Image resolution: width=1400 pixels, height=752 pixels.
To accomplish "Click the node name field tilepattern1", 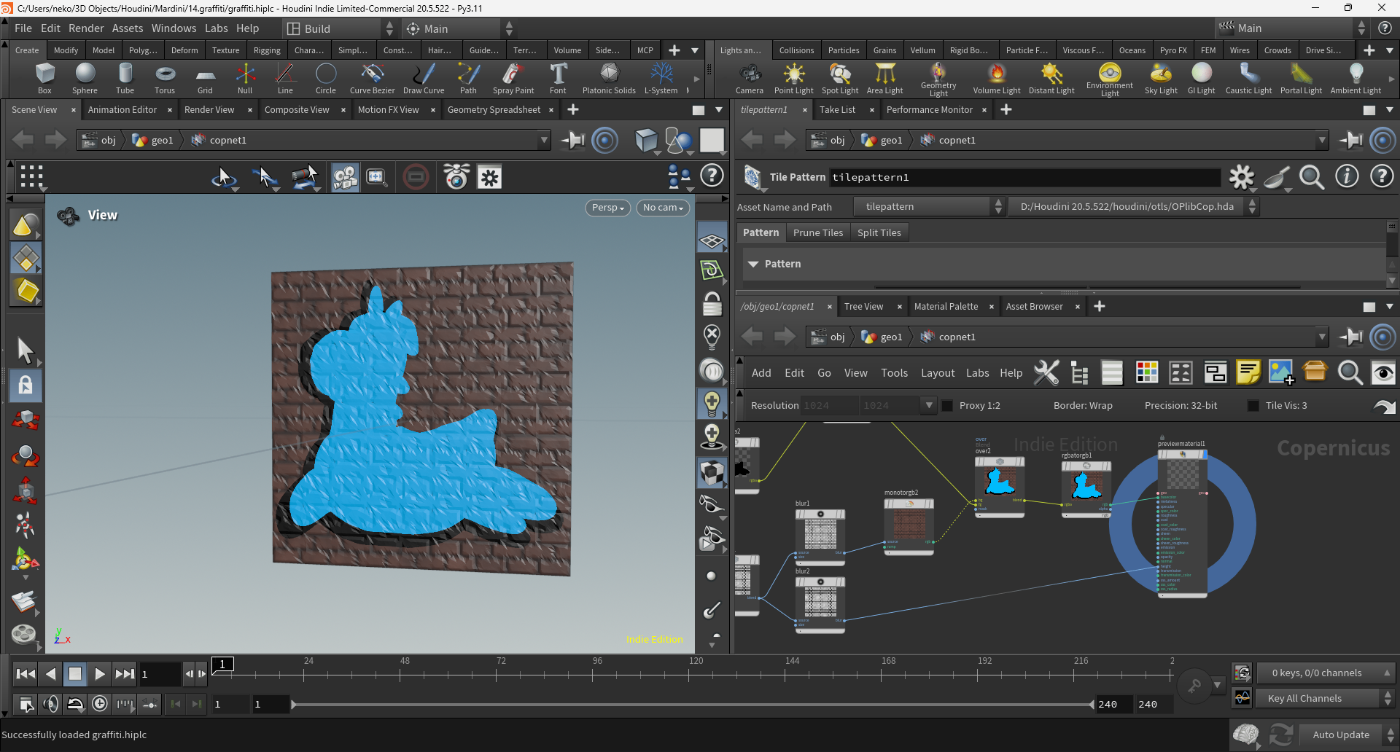I will (1024, 177).
